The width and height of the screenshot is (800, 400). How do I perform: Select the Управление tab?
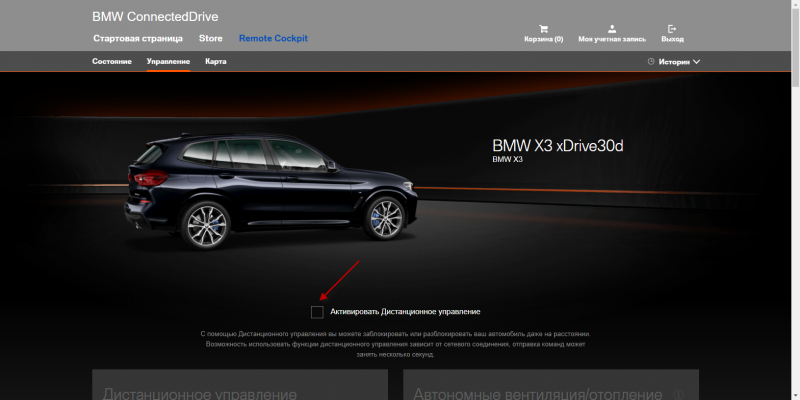tap(168, 62)
